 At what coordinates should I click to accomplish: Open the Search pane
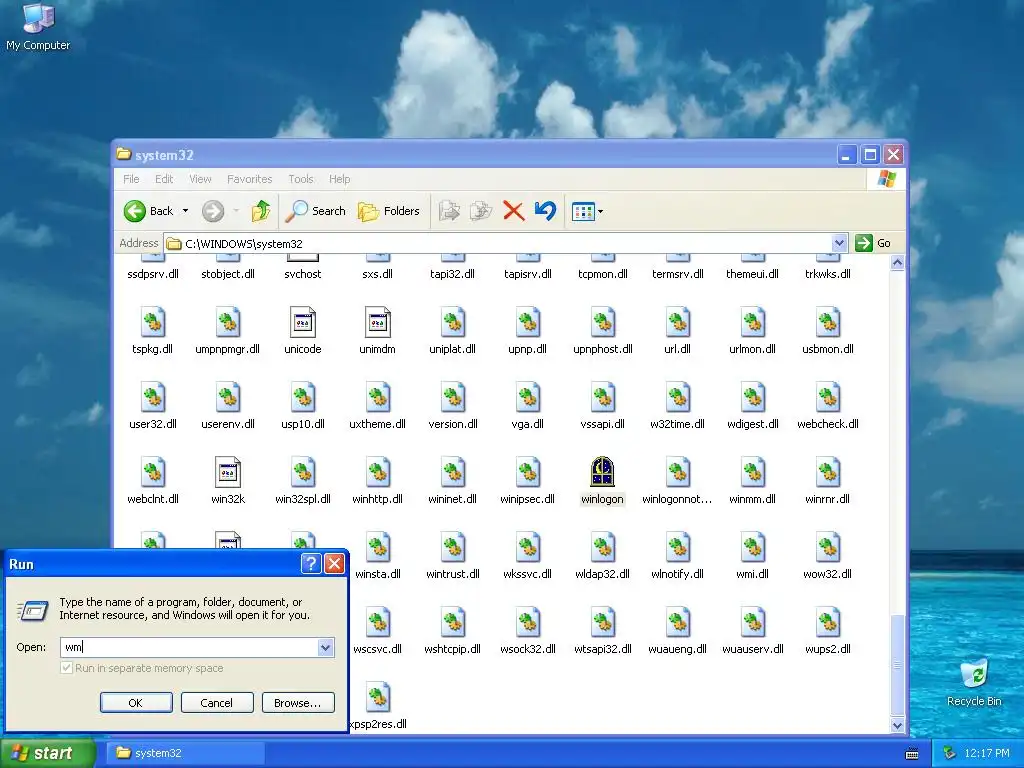click(x=315, y=211)
